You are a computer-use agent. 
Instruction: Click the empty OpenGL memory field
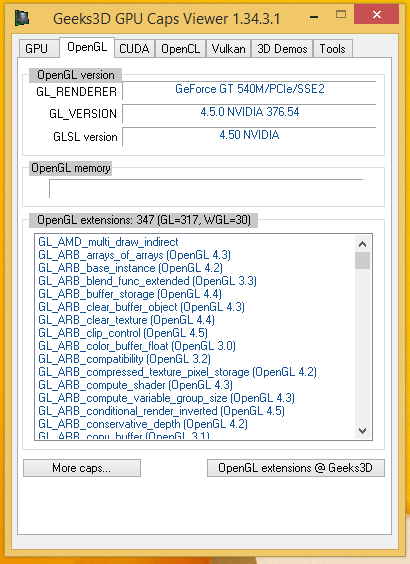click(x=206, y=188)
